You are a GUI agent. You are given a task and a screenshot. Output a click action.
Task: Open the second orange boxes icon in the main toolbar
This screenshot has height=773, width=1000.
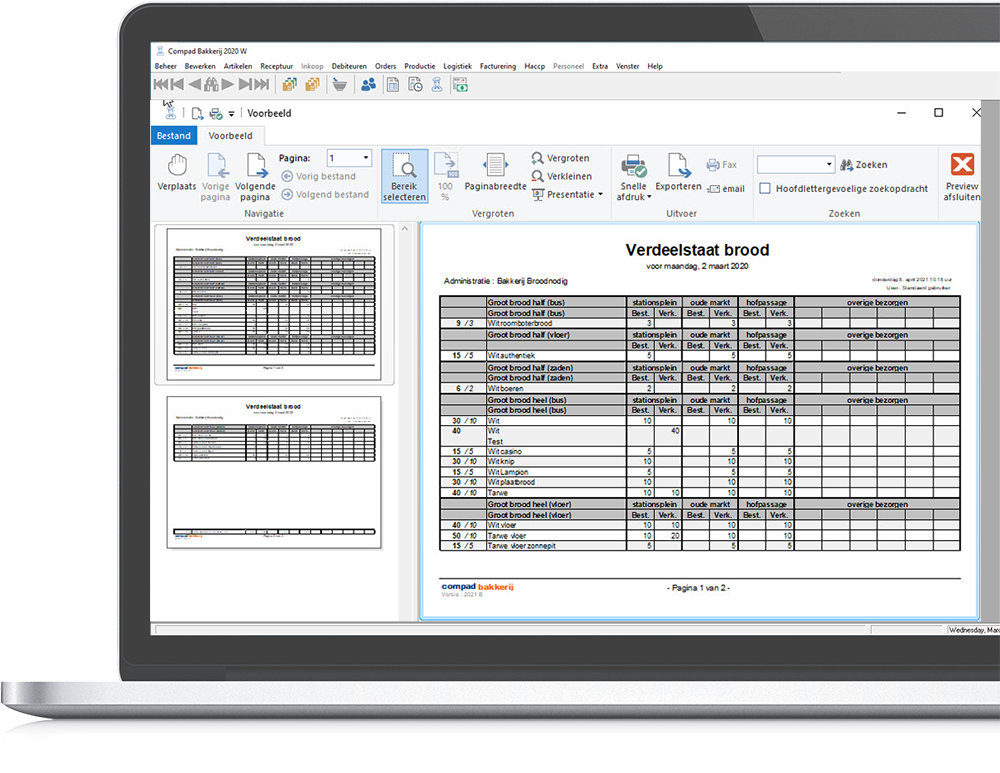pos(312,84)
